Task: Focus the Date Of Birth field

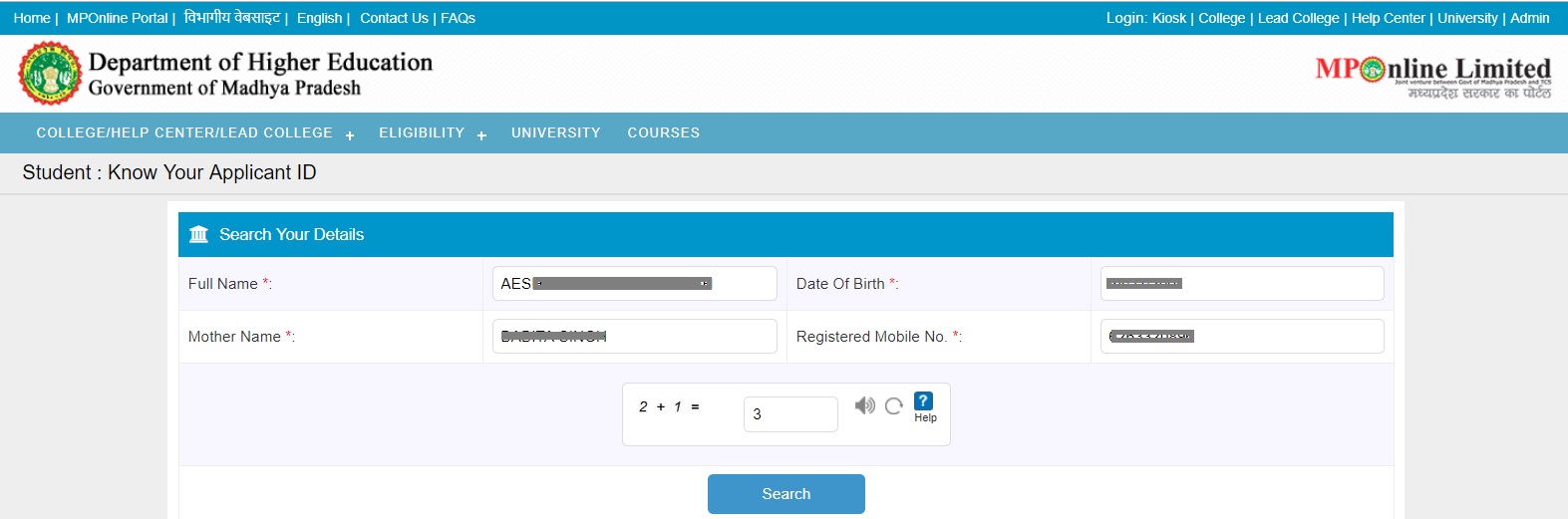Action: click(x=1241, y=284)
